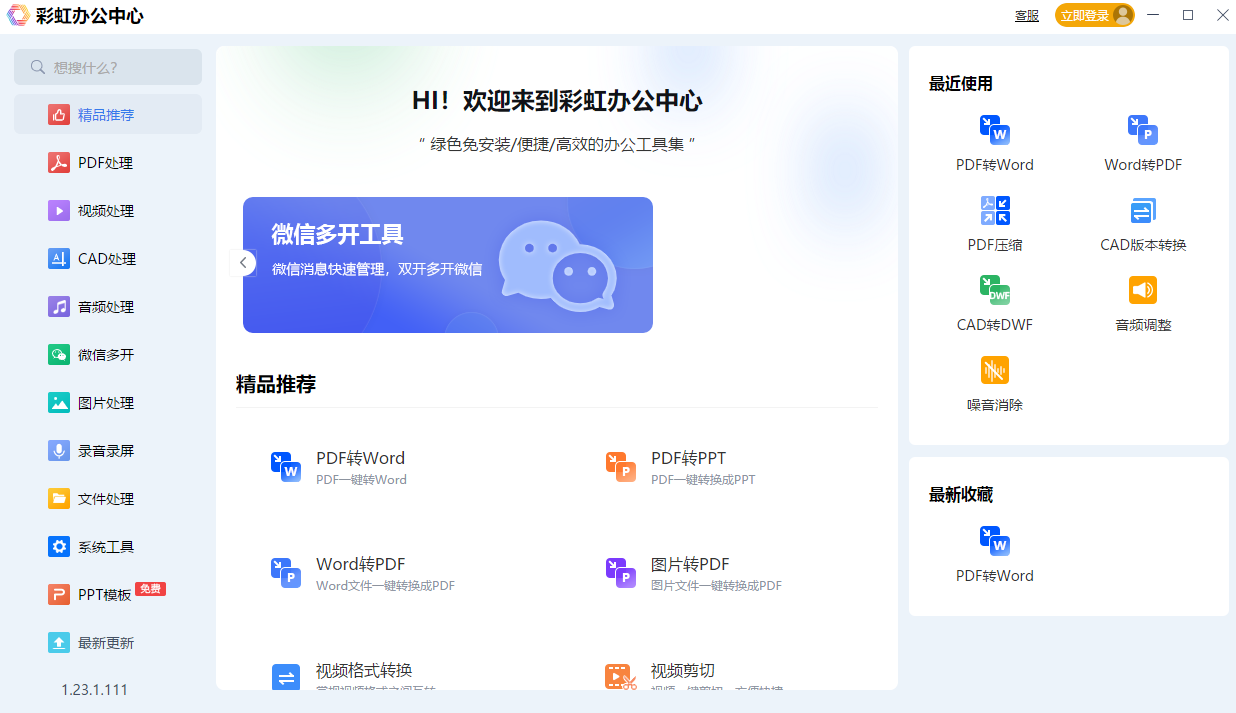This screenshot has width=1236, height=713.
Task: Open PDF压缩 icon in recent tools
Action: (995, 211)
